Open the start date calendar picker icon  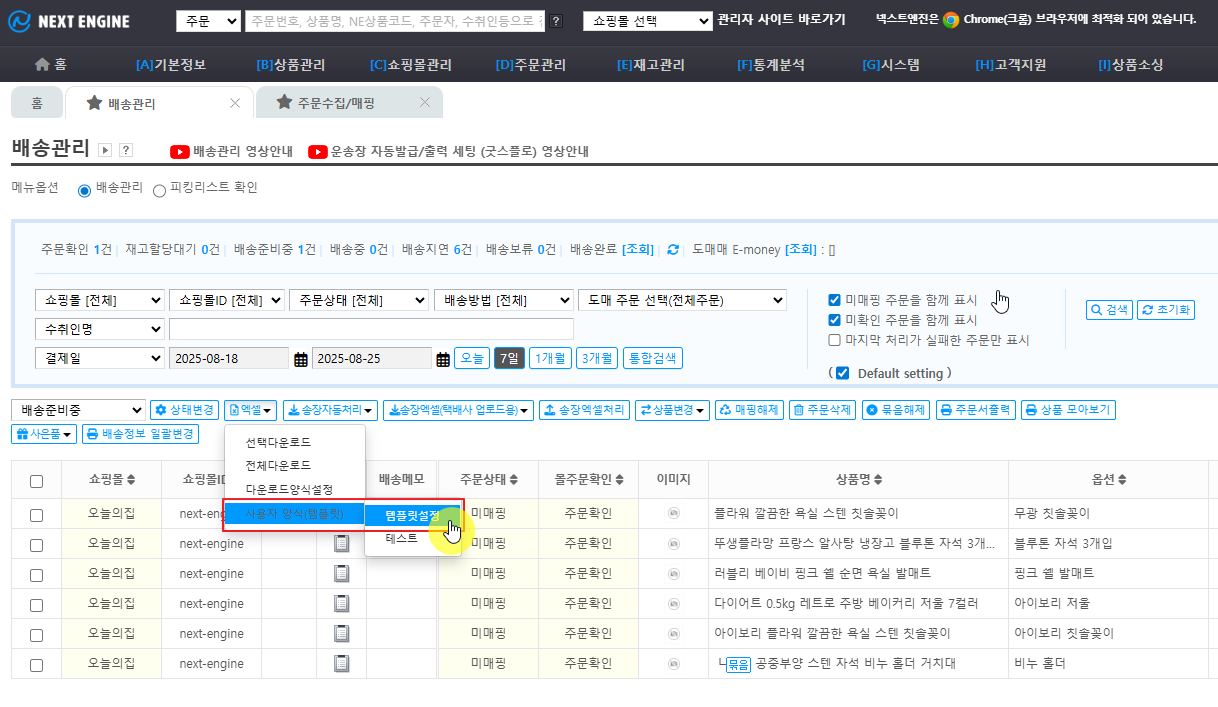300,359
